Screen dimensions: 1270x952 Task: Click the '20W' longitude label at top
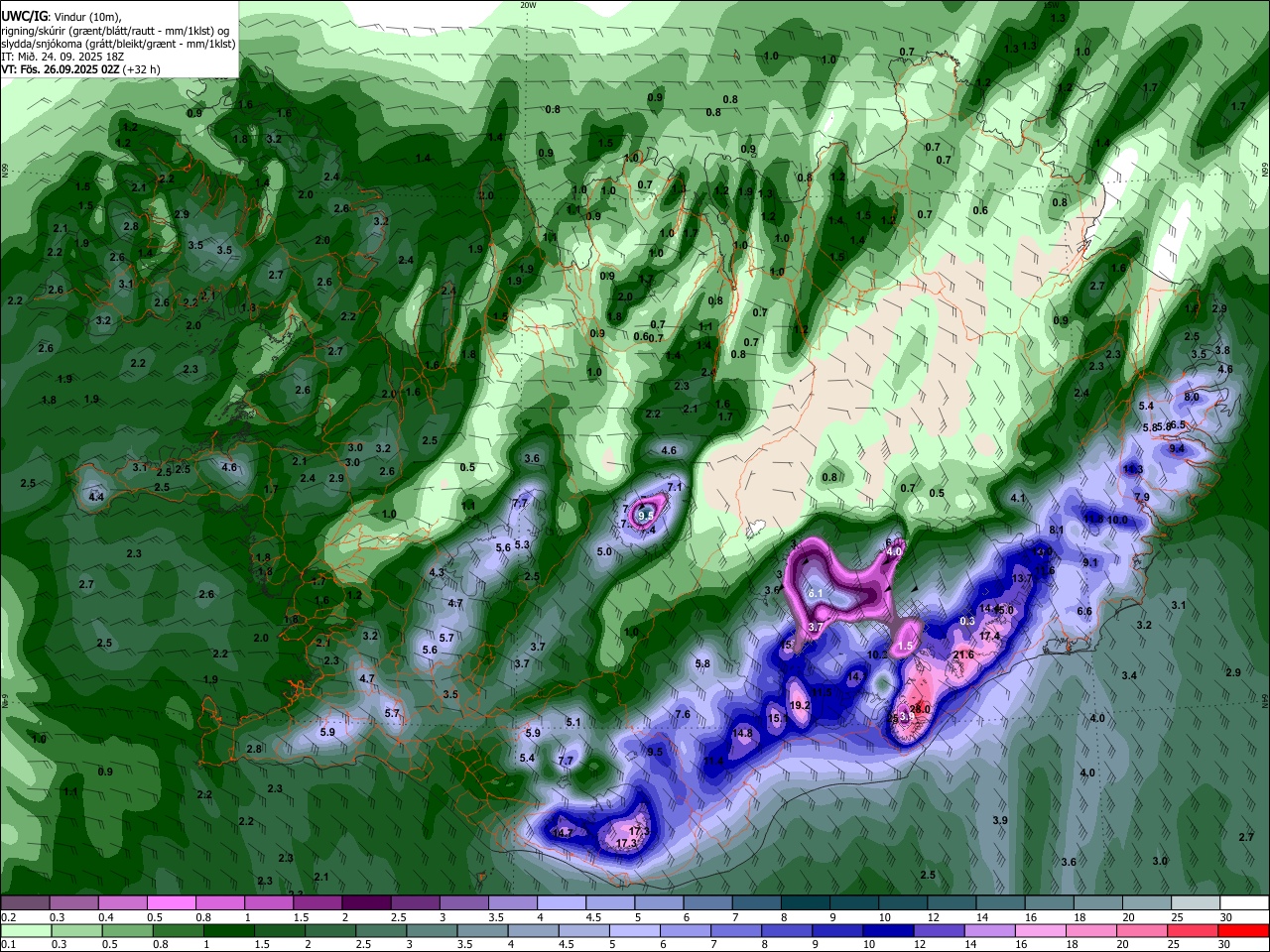[528, 5]
